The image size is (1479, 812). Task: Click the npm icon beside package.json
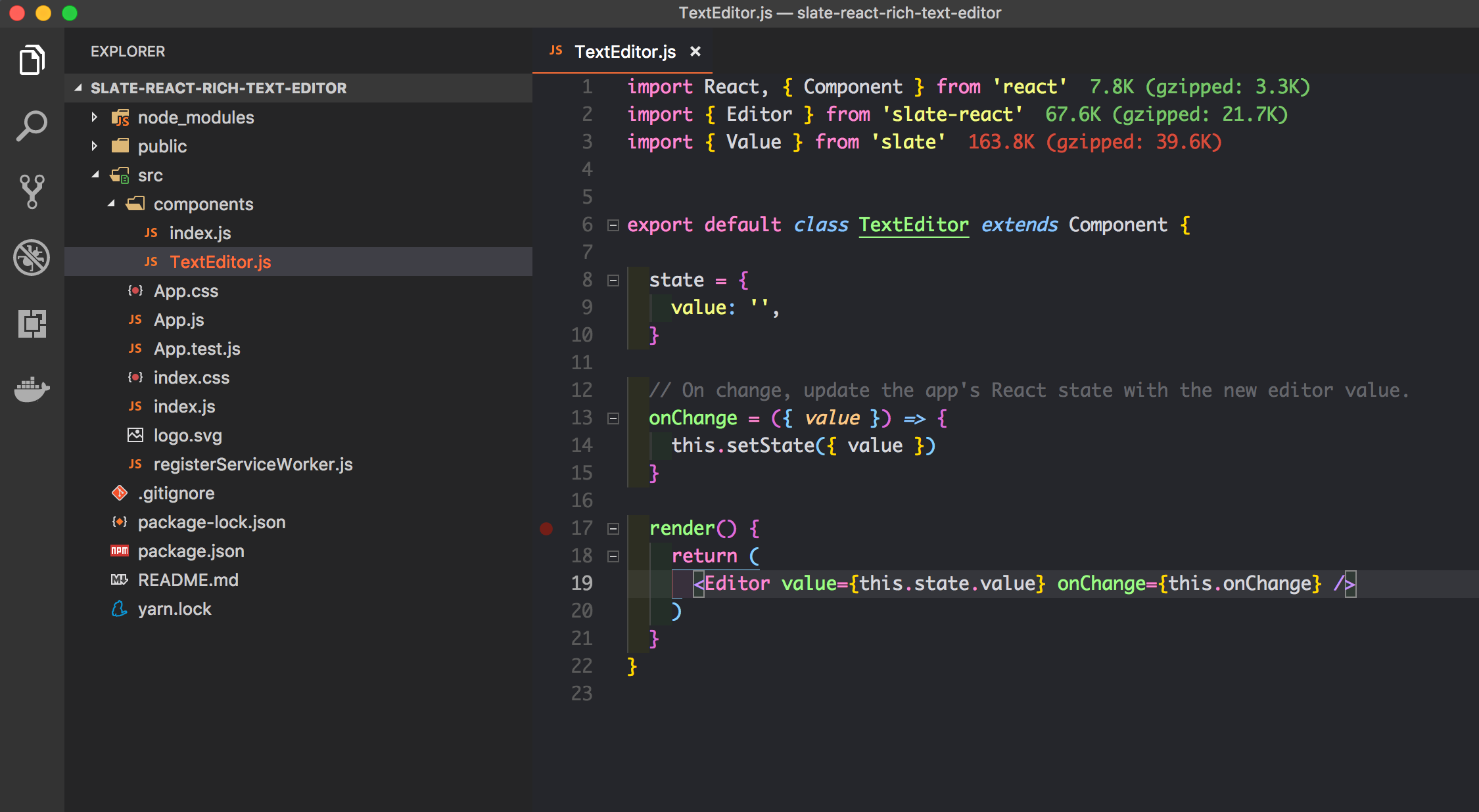click(x=120, y=551)
